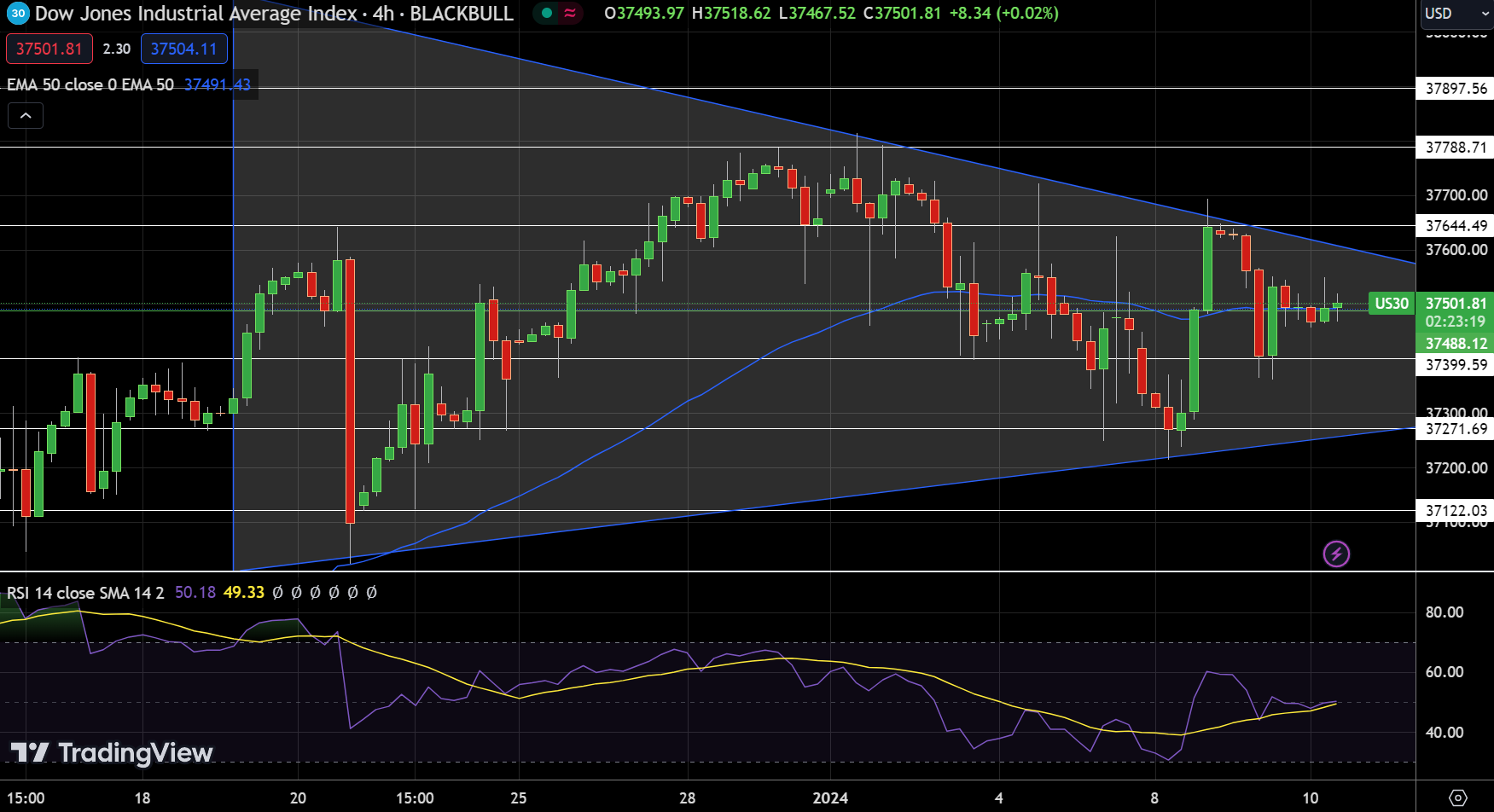Click the 28 date label on time axis
The width and height of the screenshot is (1494, 812).
[x=687, y=798]
